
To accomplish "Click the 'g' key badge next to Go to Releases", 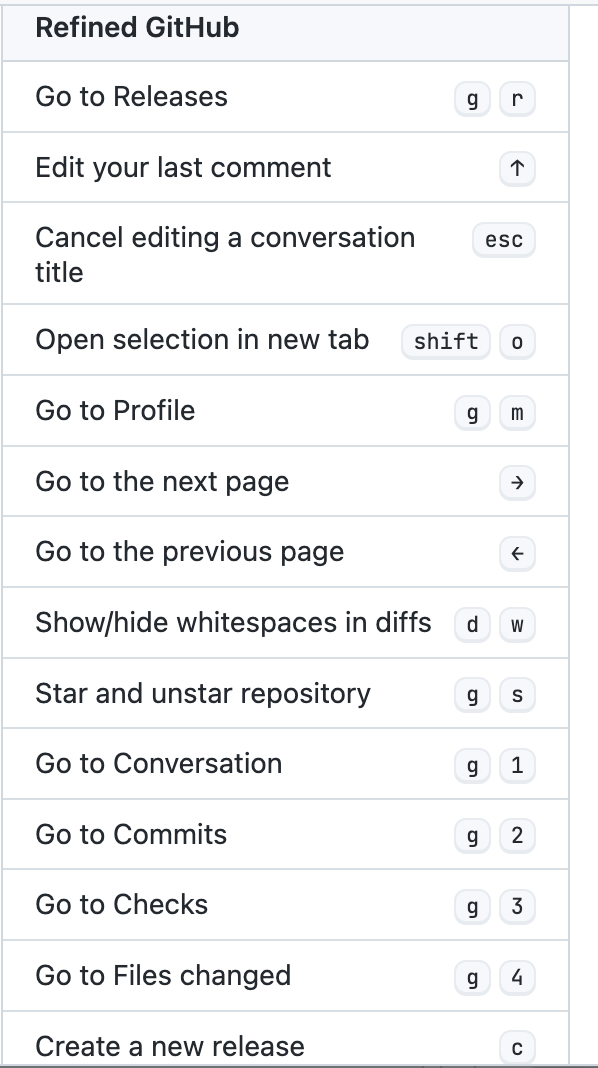I will coord(472,98).
